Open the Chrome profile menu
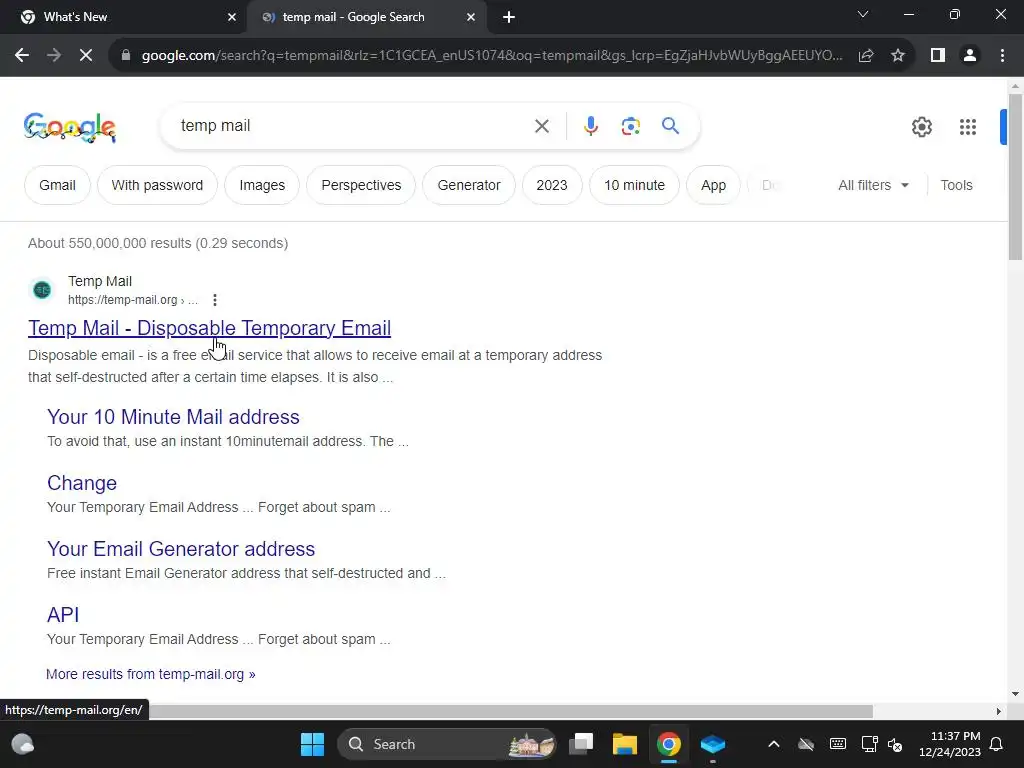 970,56
